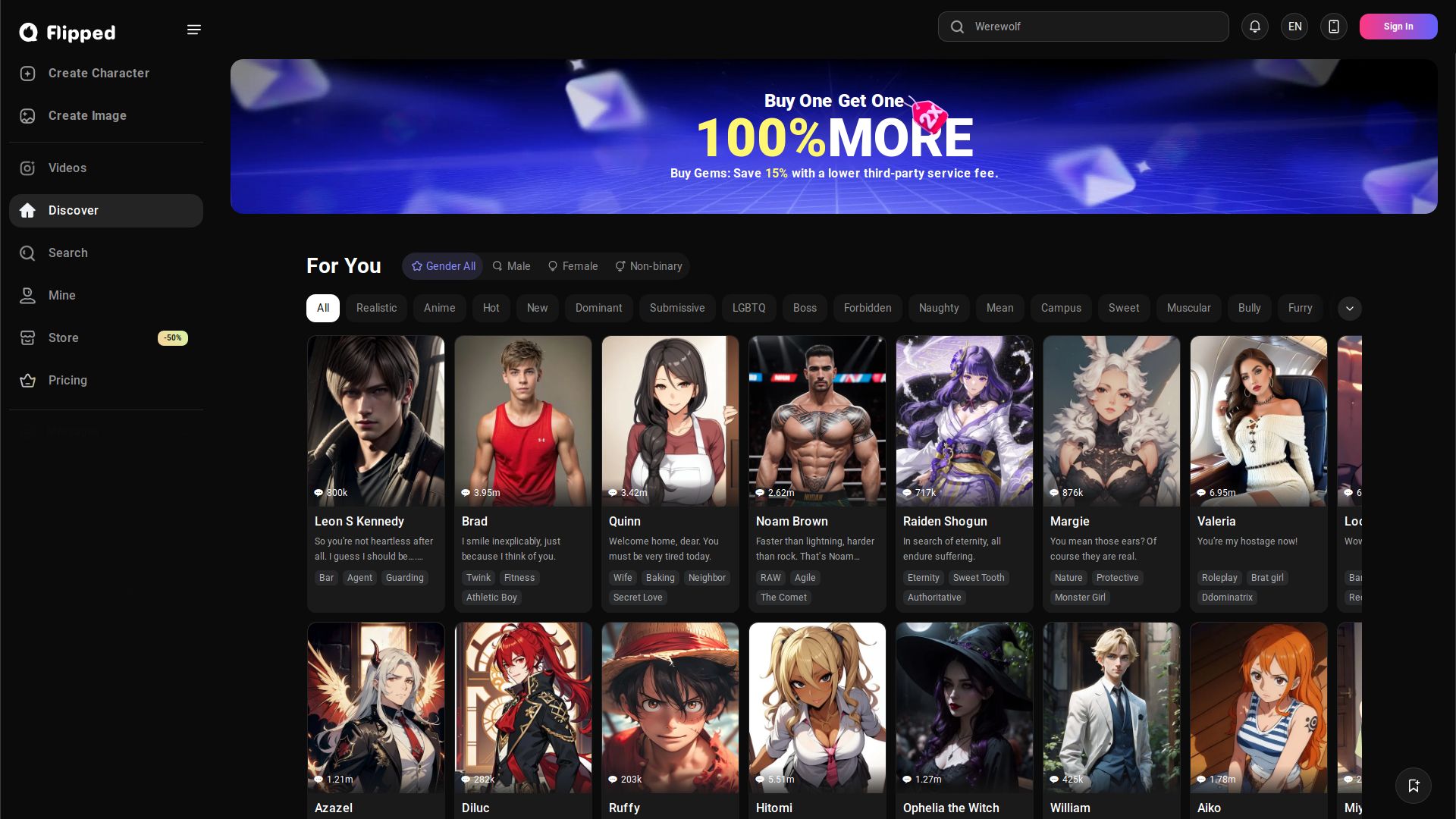The image size is (1456, 819).
Task: Switch to the Anime category tab
Action: [x=440, y=309]
